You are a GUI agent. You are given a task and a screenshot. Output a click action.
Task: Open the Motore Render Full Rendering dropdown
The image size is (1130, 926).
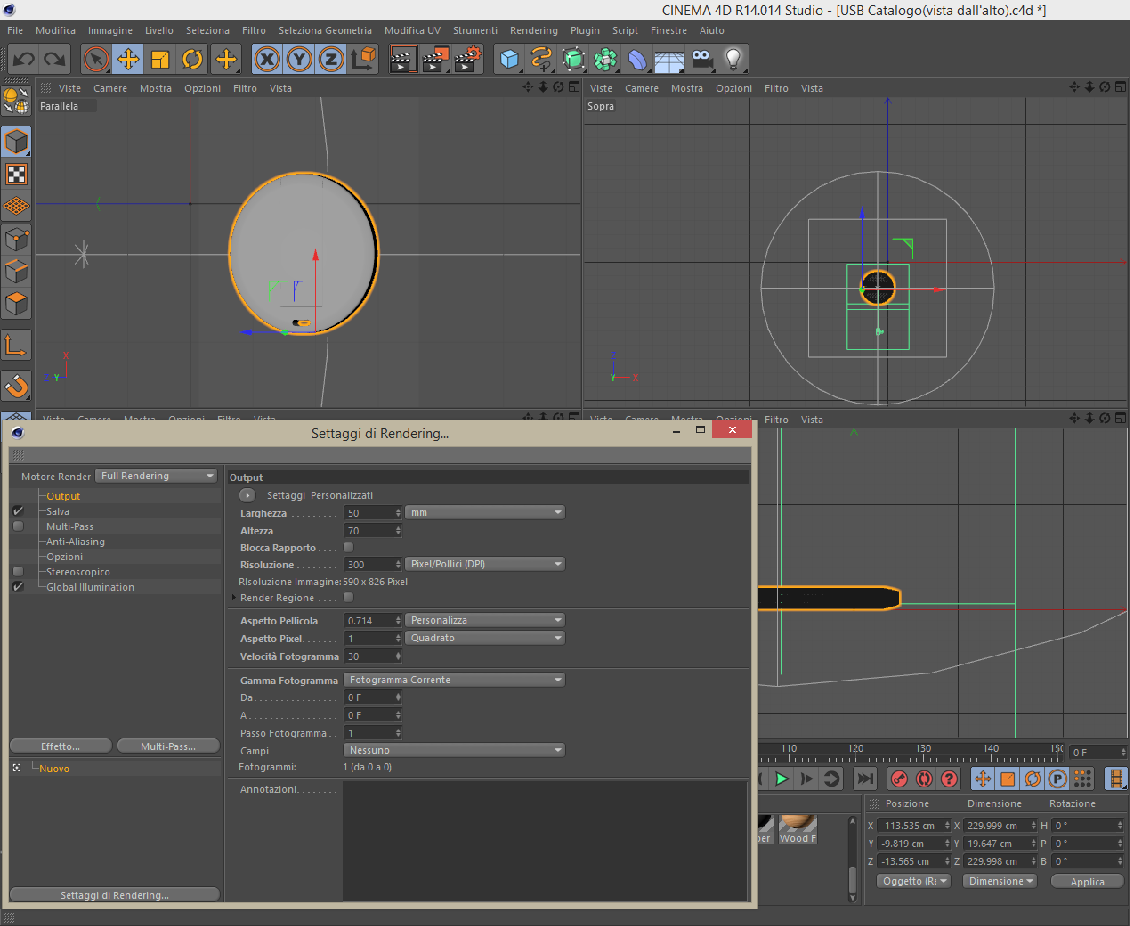[156, 476]
